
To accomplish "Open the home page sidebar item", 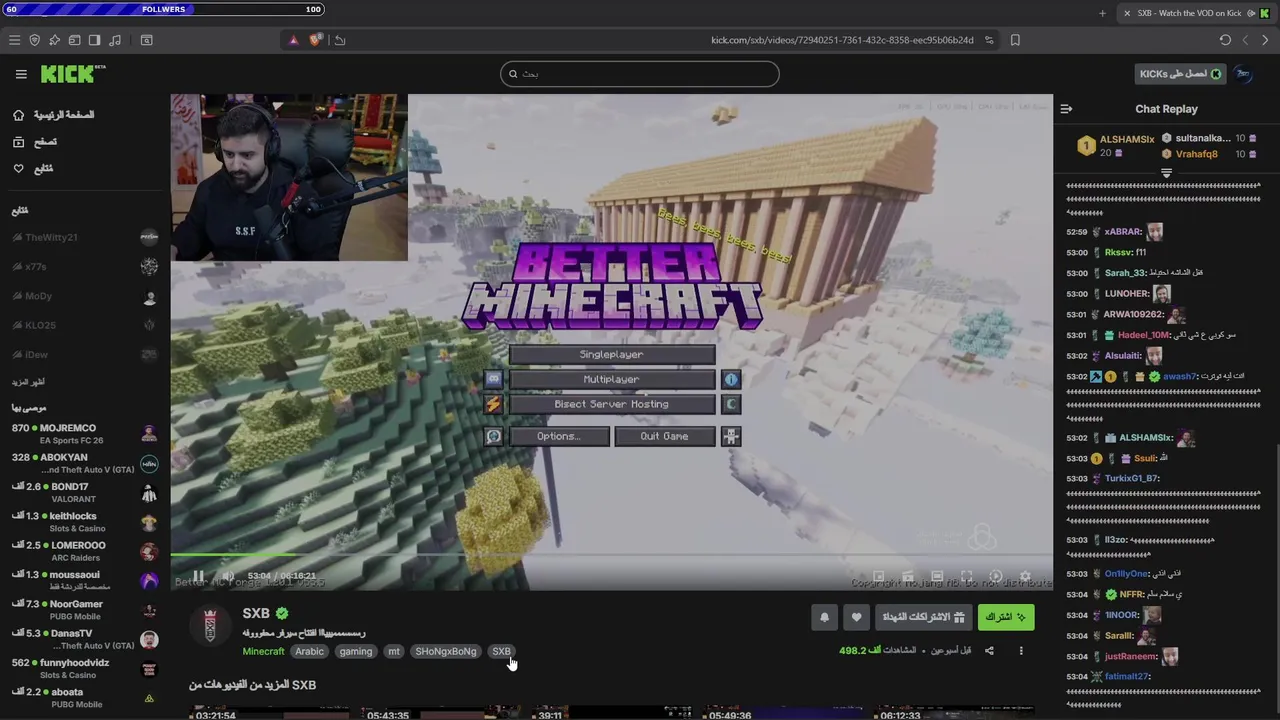I will 53,115.
